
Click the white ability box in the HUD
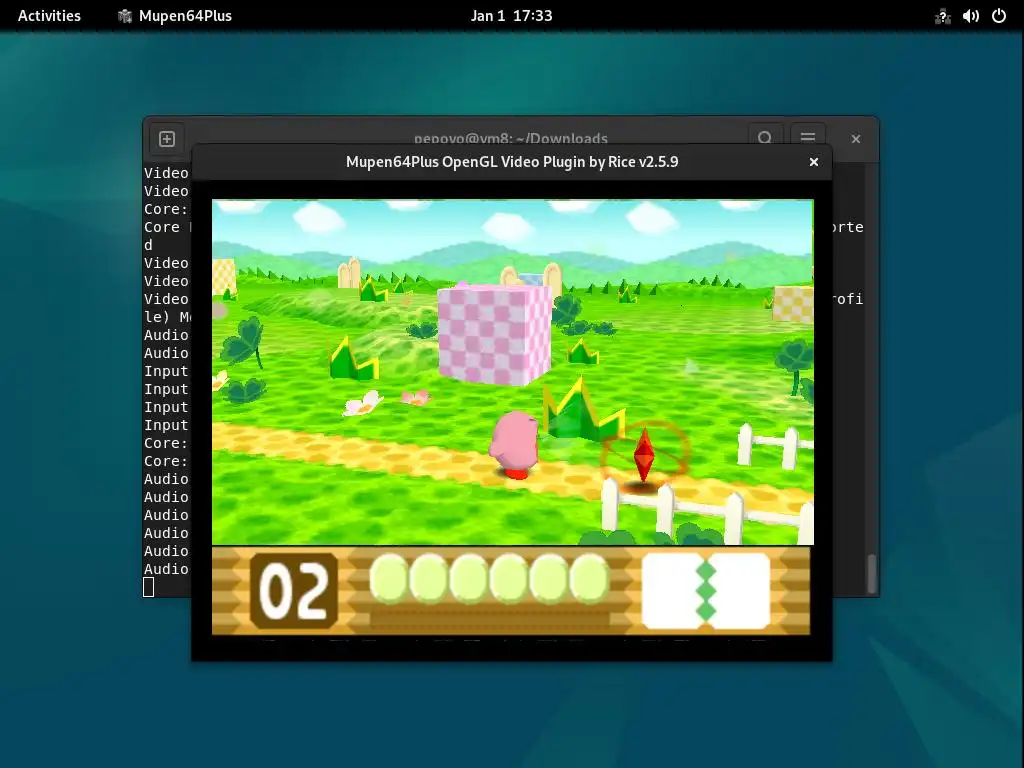click(x=706, y=591)
